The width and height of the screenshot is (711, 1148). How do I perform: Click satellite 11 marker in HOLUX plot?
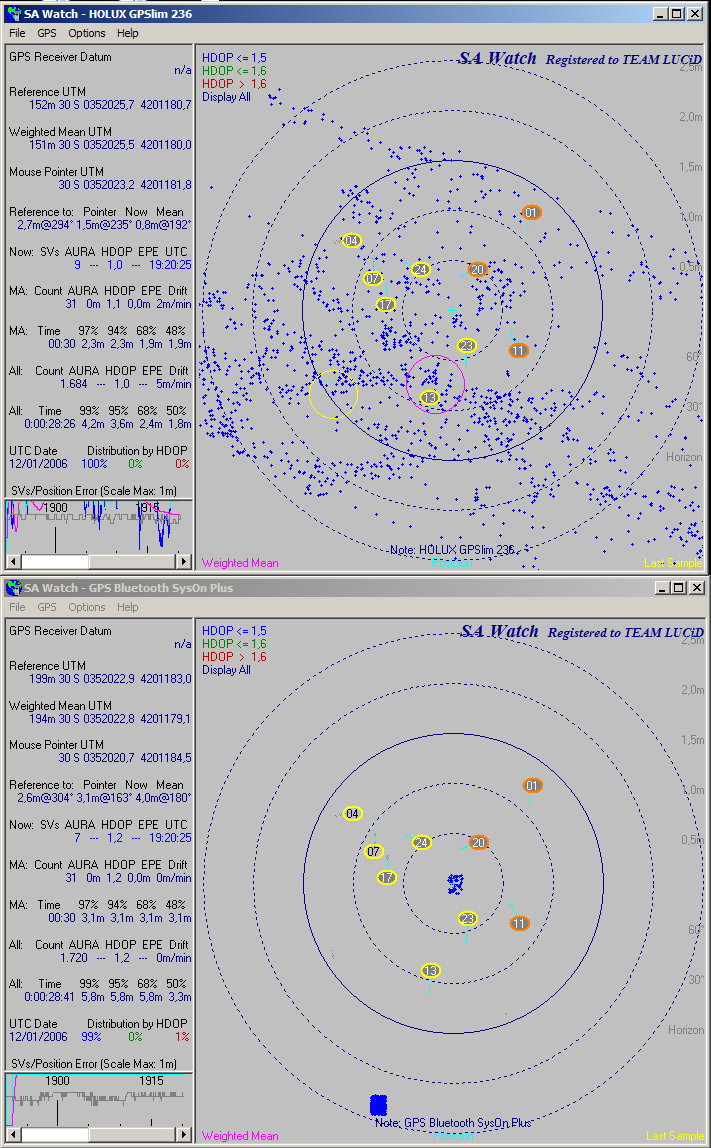point(518,351)
